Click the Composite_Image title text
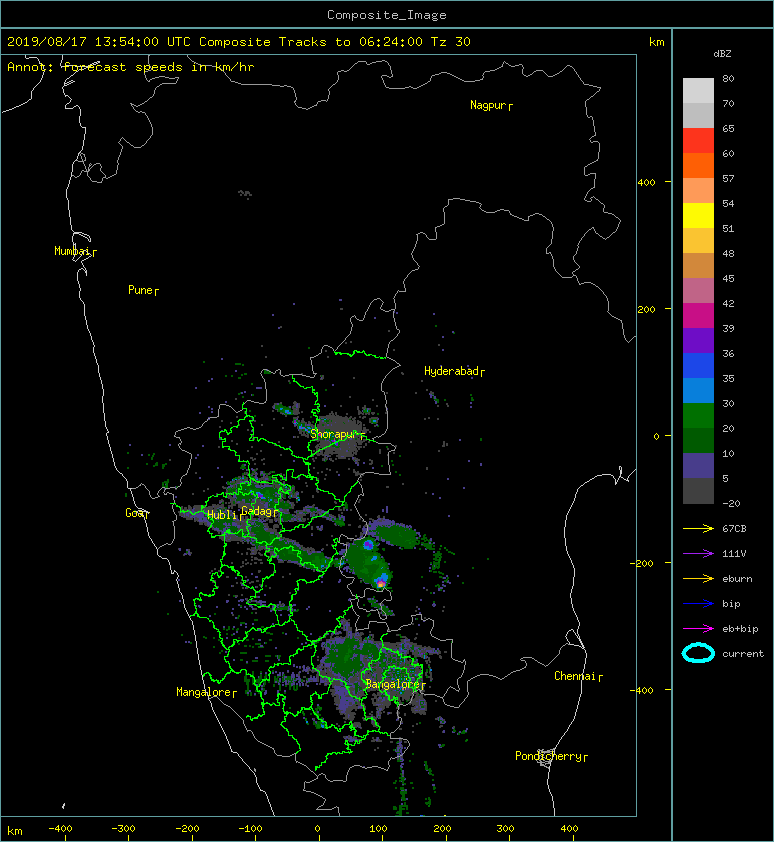The image size is (774, 842). (387, 15)
